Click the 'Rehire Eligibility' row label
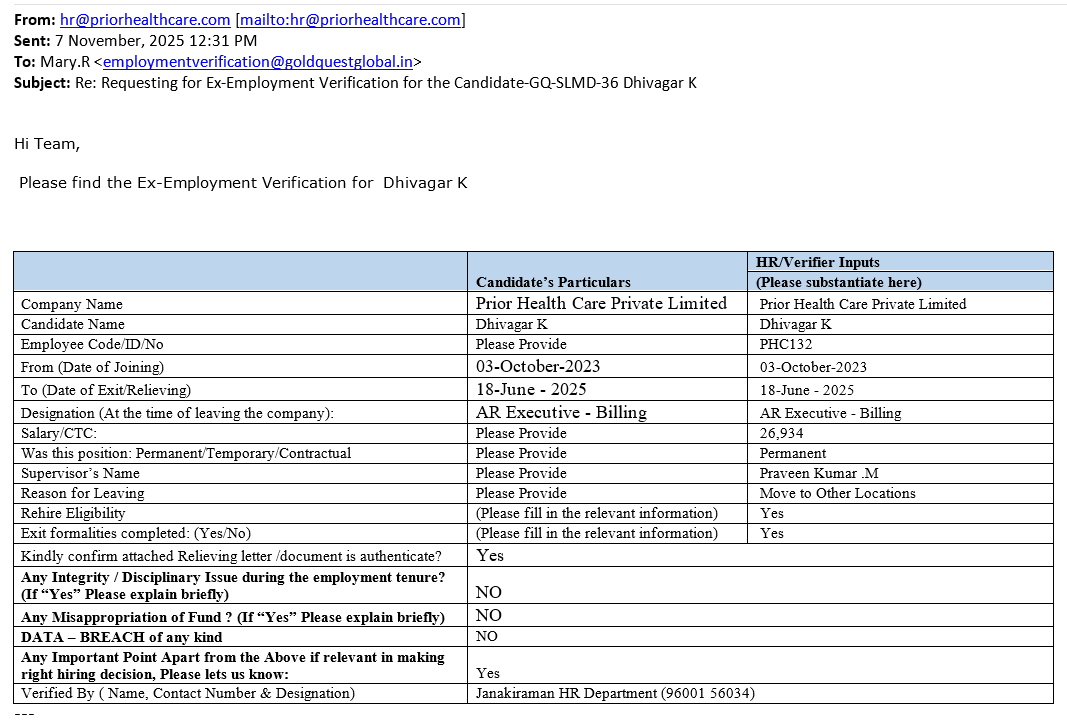The height and width of the screenshot is (723, 1067). pos(73,513)
